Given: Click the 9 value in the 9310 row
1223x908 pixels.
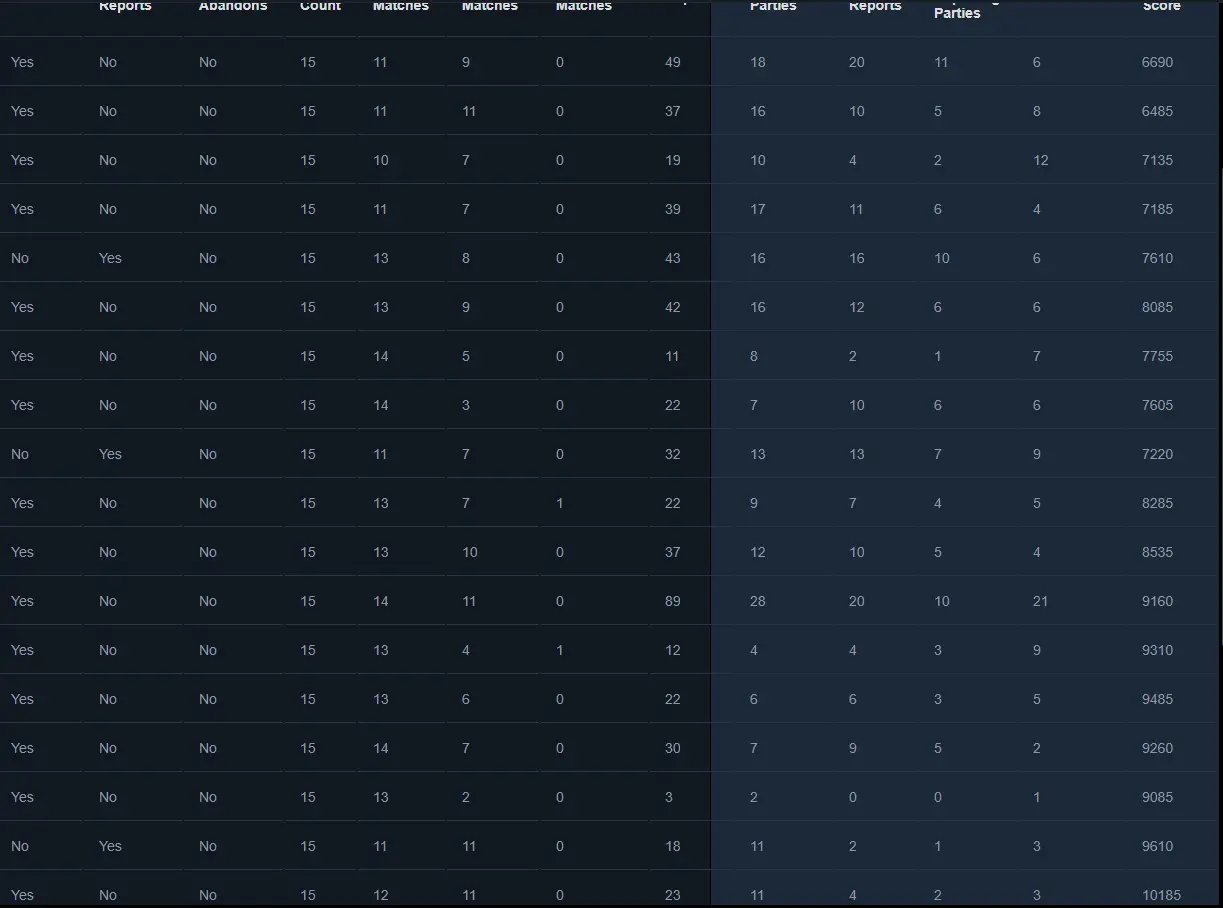Looking at the screenshot, I should tap(1037, 650).
